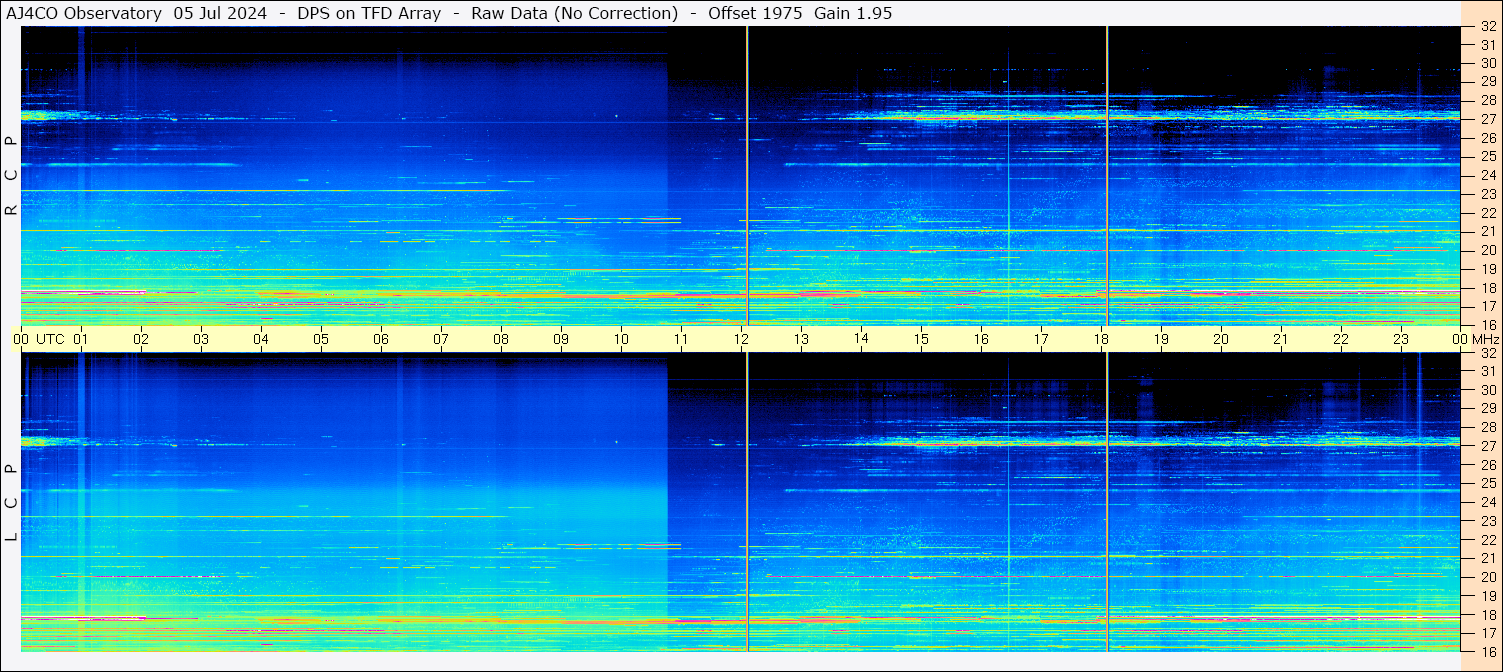Select the 27 MHz label on the RCP frequency scale

1488,119
